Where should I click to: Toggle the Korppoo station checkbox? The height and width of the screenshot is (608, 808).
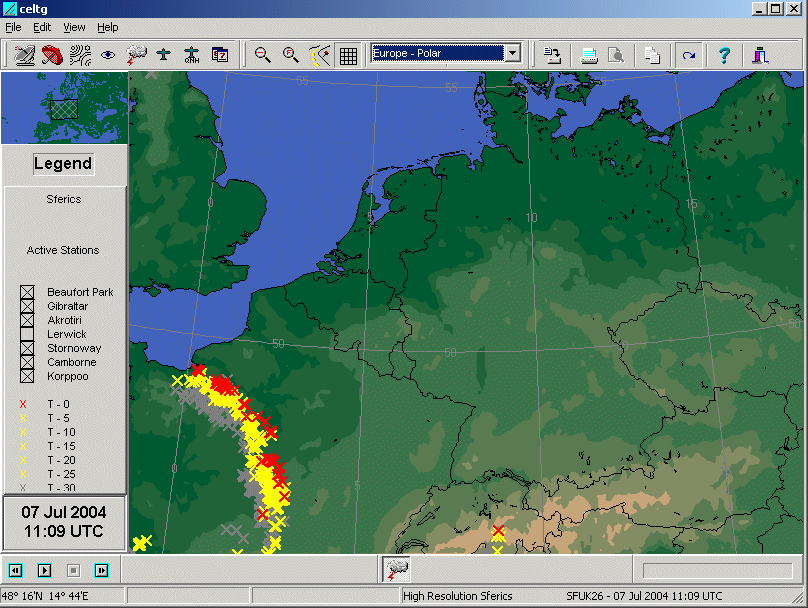(x=27, y=376)
